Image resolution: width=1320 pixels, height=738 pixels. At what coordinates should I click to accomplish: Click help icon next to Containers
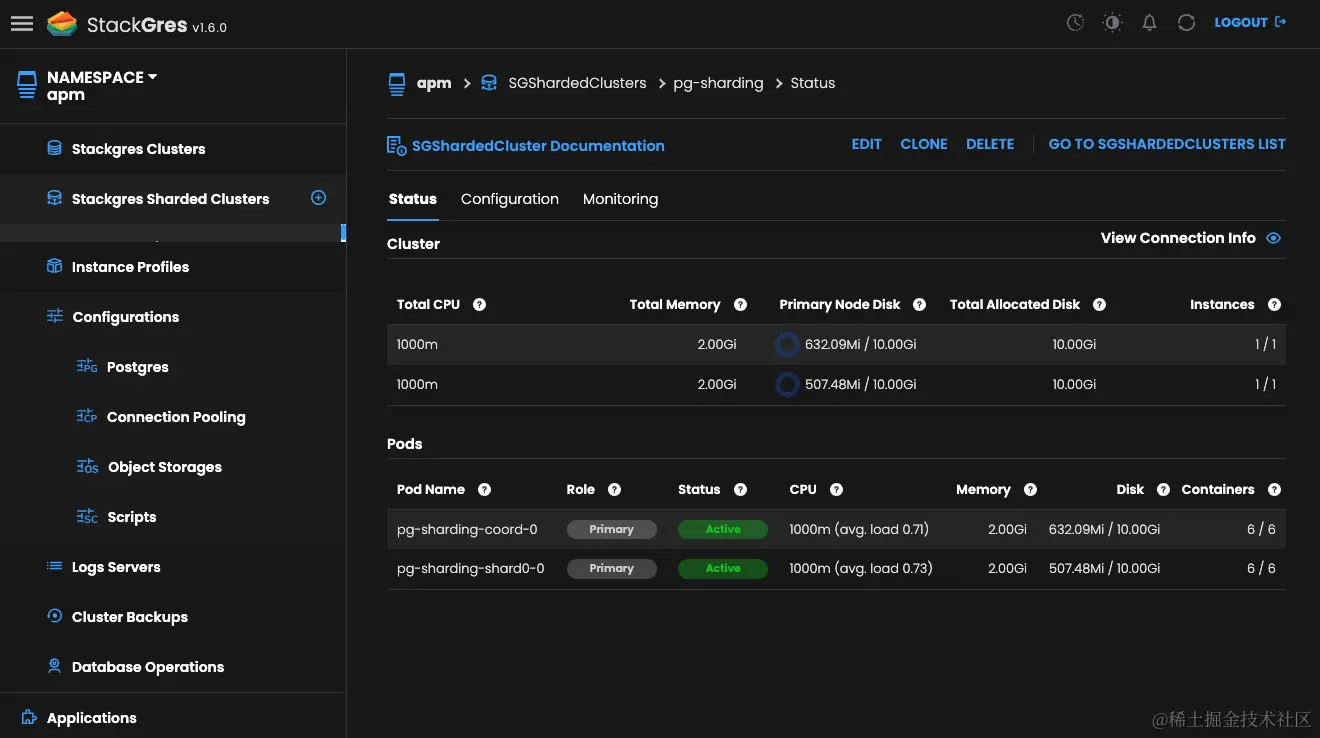[x=1274, y=489]
